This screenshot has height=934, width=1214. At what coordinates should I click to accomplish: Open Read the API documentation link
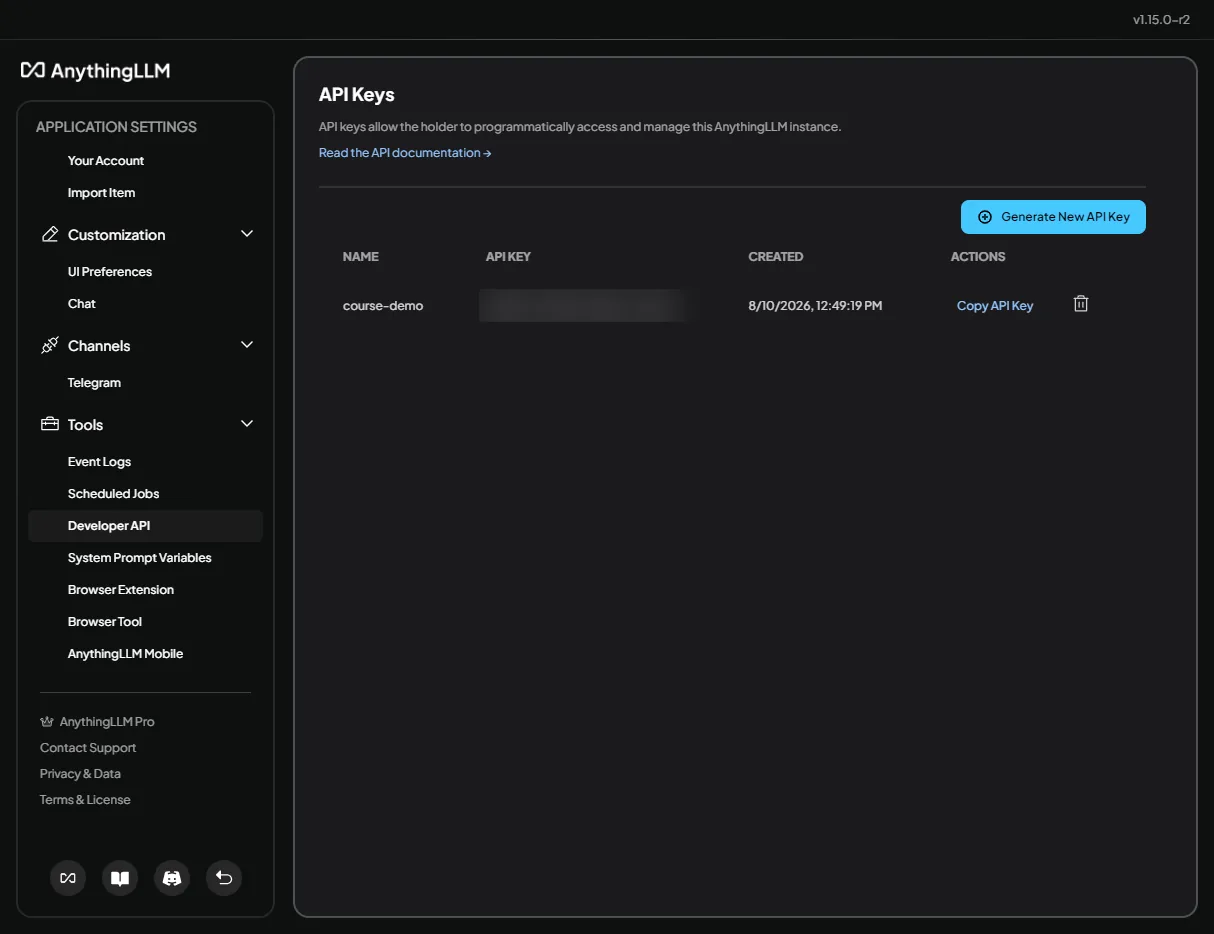point(405,153)
